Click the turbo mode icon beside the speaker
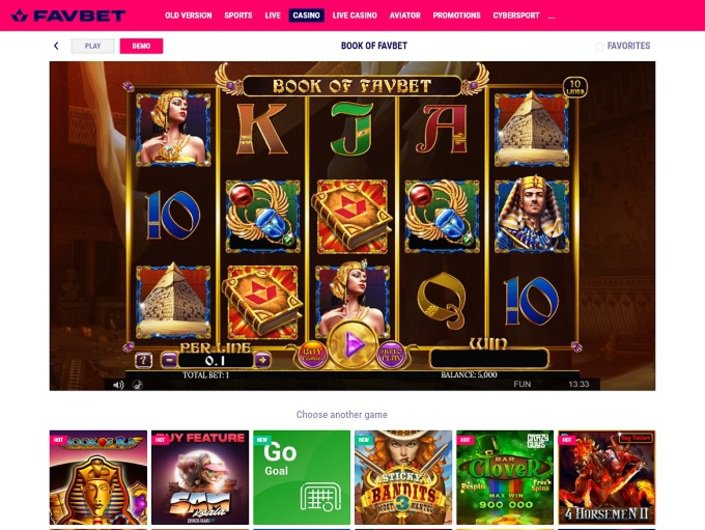 [138, 385]
